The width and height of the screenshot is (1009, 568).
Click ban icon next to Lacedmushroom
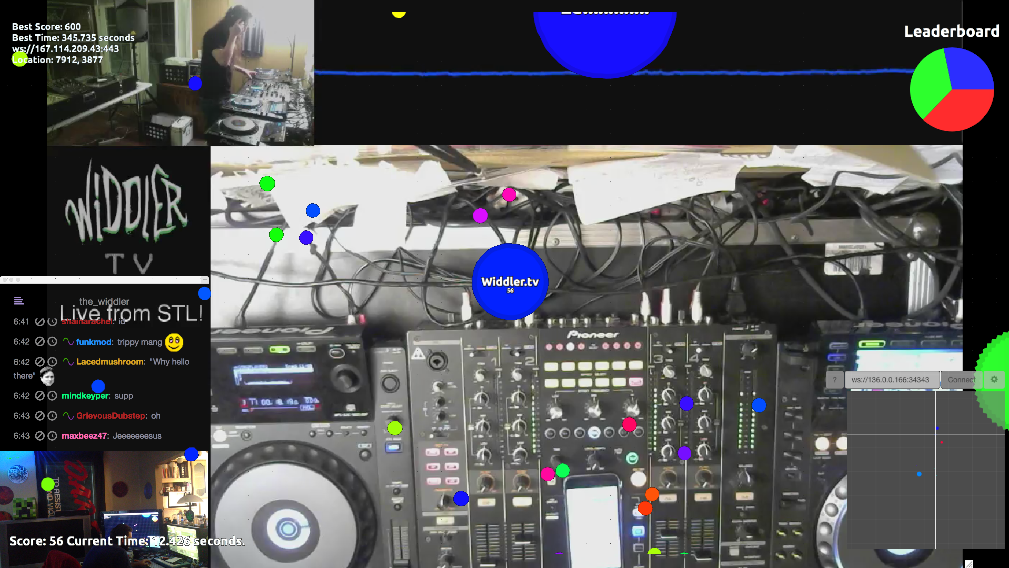(40, 362)
